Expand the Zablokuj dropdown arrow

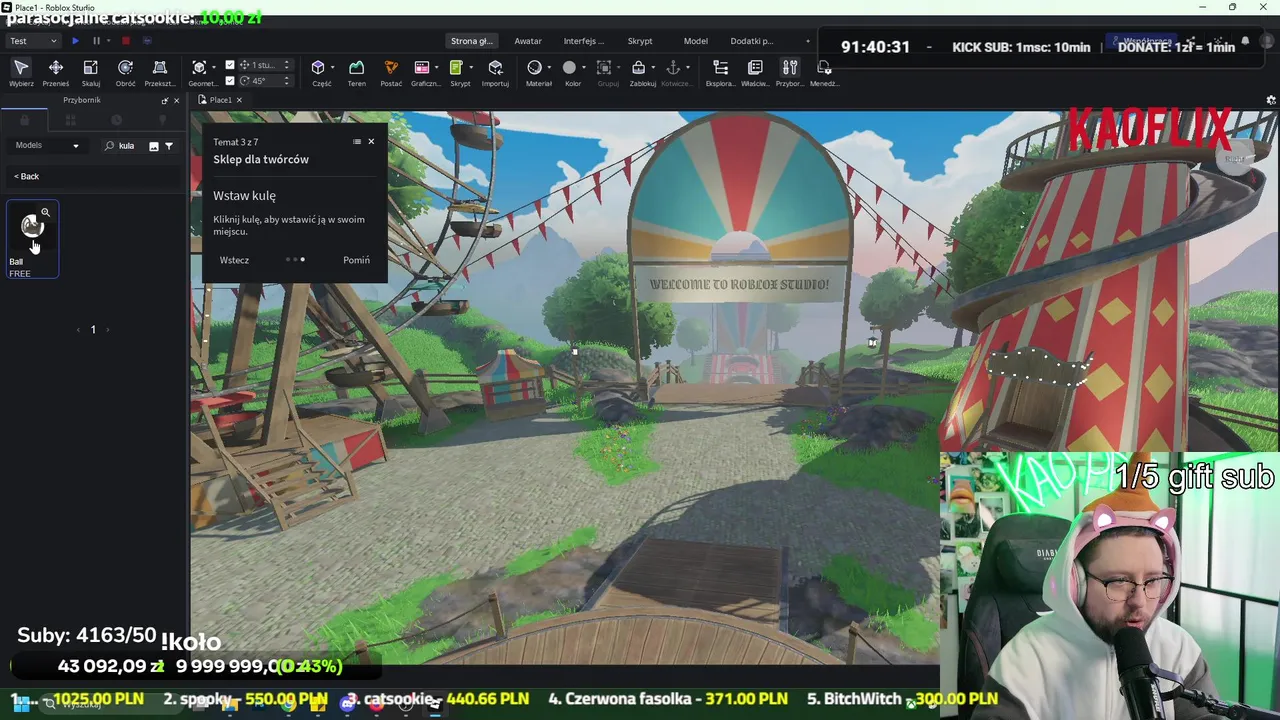coord(653,68)
